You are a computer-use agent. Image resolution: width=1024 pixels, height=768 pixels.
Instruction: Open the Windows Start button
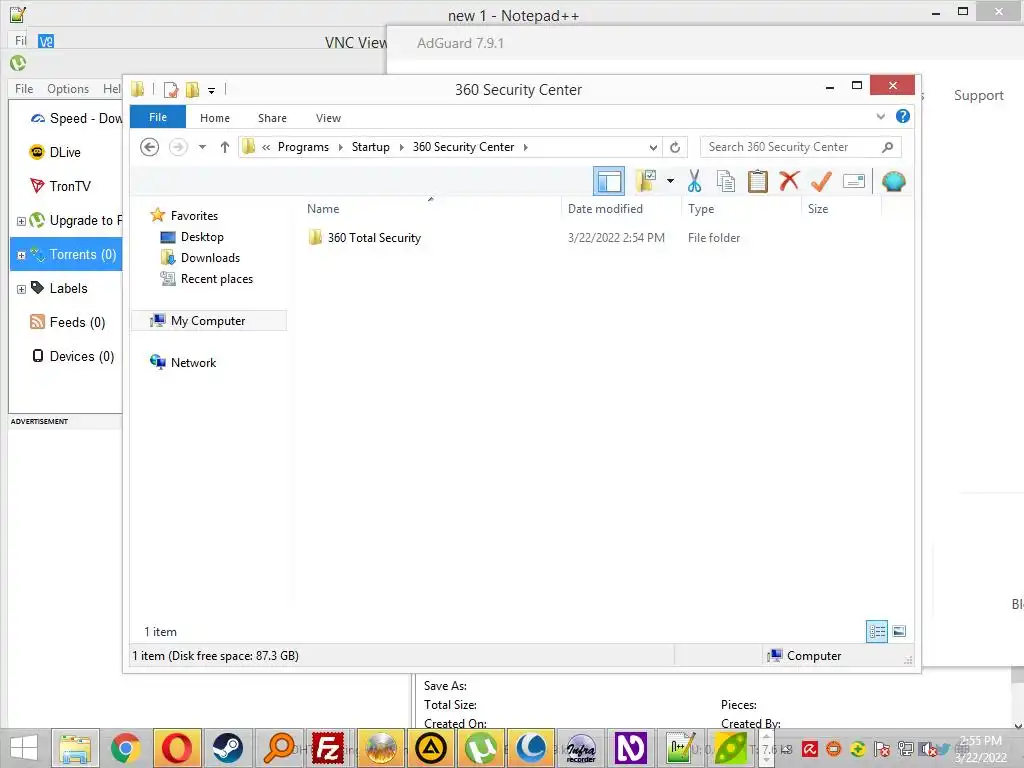pos(24,748)
